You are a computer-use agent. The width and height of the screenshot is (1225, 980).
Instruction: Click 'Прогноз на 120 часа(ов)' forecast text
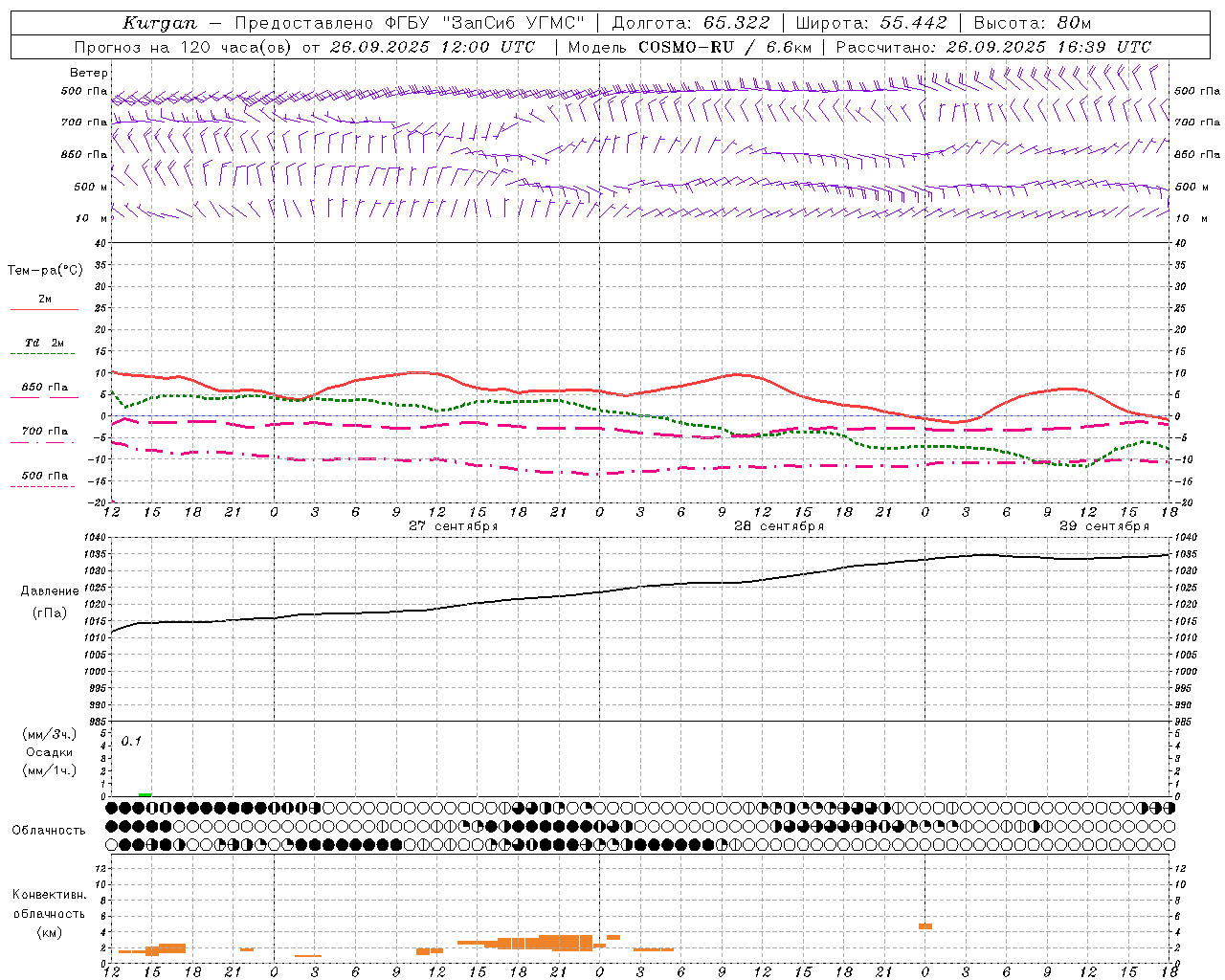pos(185,47)
